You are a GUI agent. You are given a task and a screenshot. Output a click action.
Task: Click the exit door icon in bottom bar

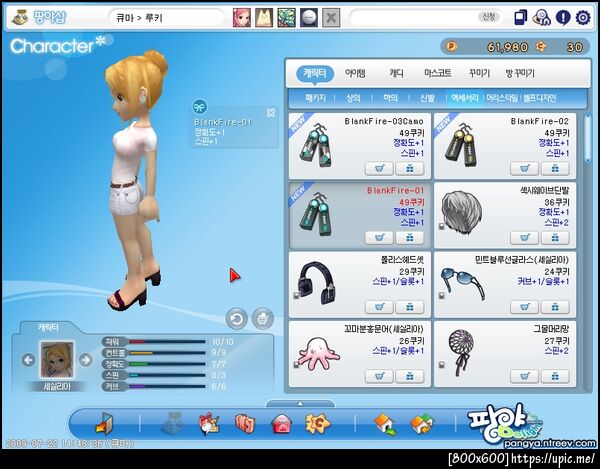coord(104,423)
